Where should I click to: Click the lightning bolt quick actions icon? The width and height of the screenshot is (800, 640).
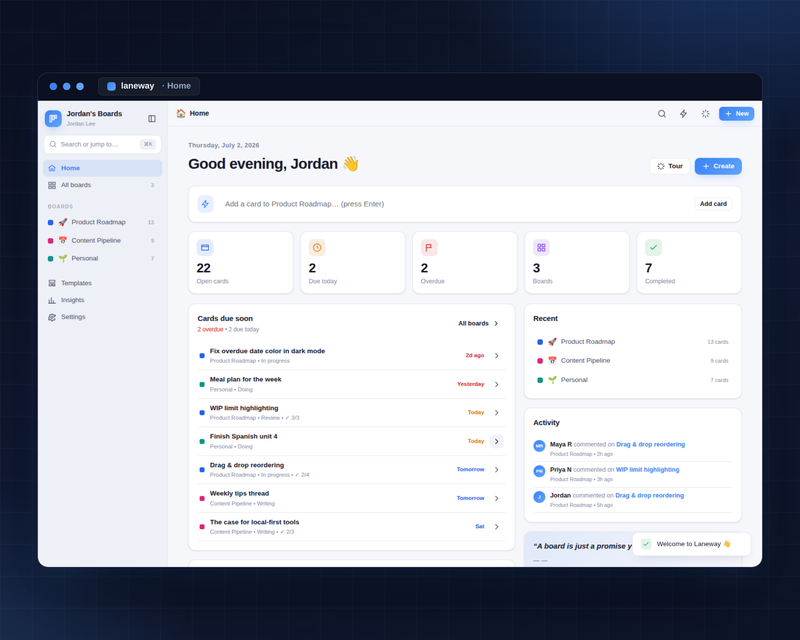[683, 114]
